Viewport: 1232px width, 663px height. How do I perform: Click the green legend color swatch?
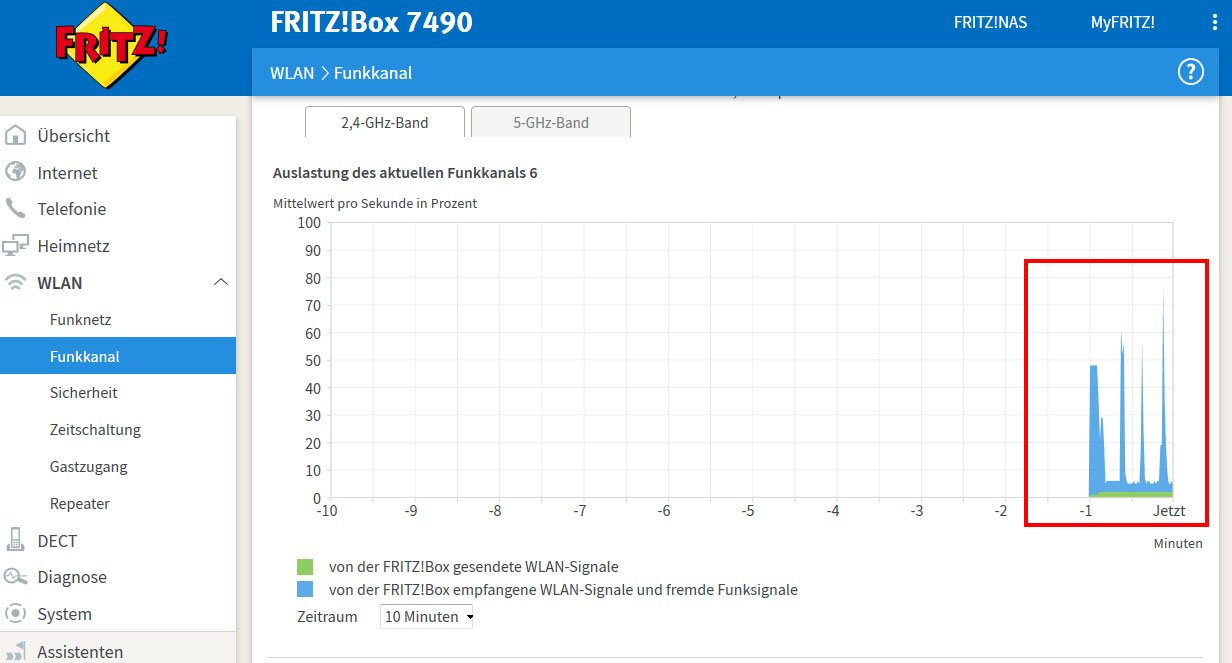click(305, 567)
